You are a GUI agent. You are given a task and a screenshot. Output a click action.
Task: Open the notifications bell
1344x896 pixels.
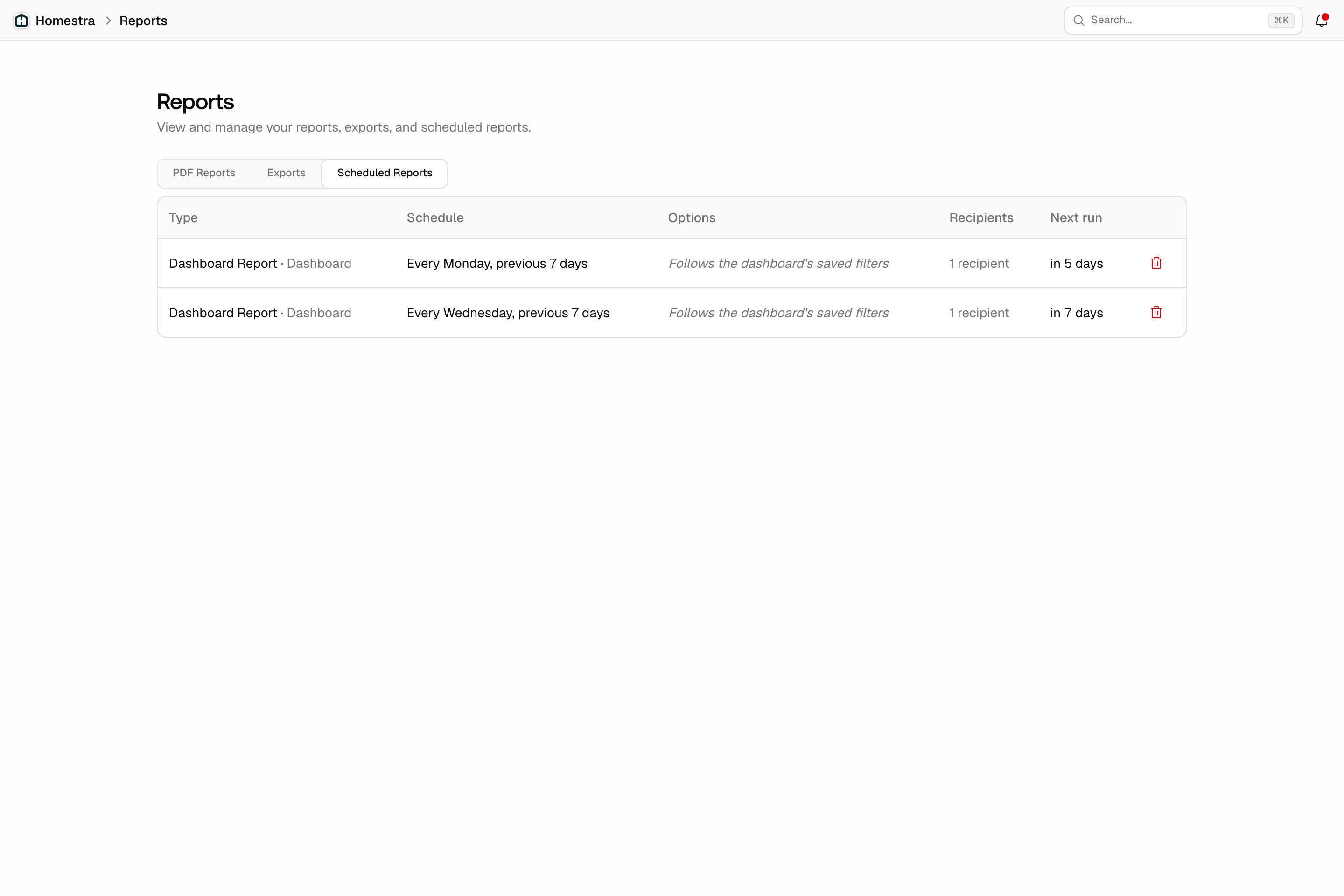point(1321,21)
